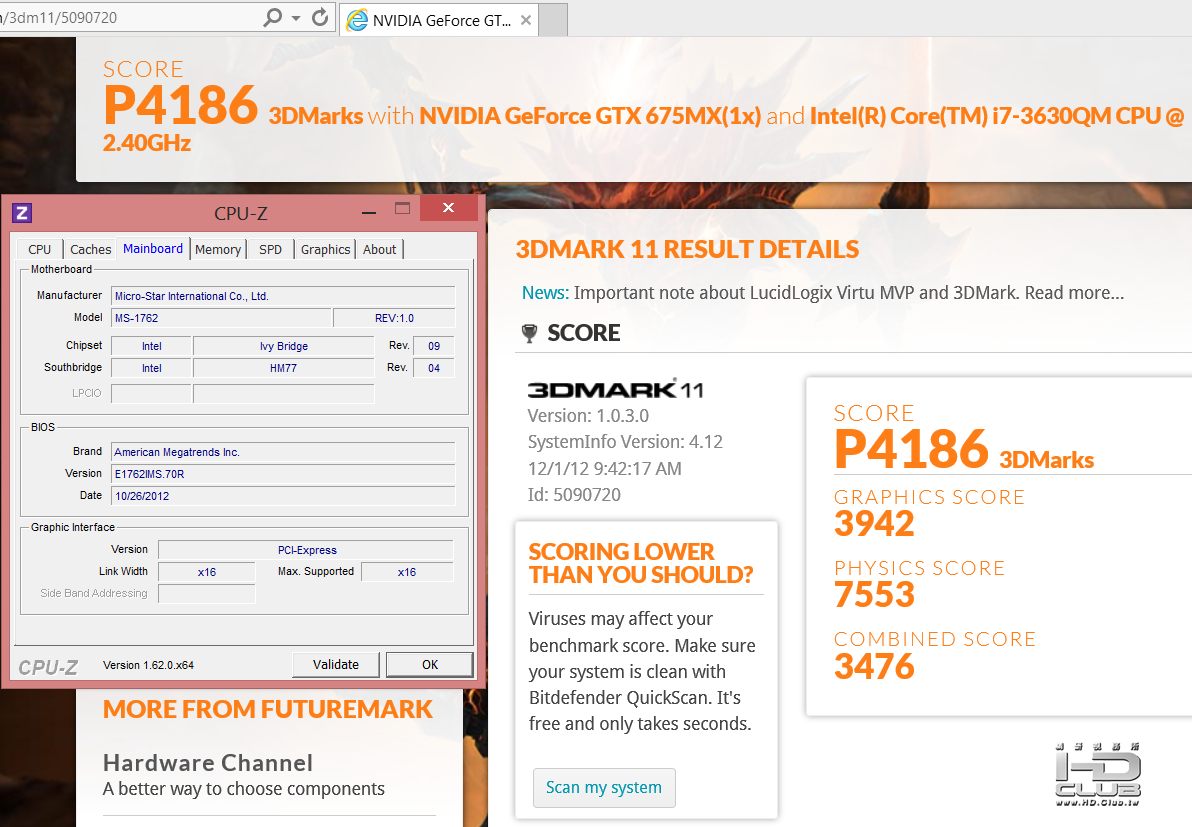The image size is (1192, 827).
Task: Open the Memory tab in CPU-Z
Action: [218, 249]
